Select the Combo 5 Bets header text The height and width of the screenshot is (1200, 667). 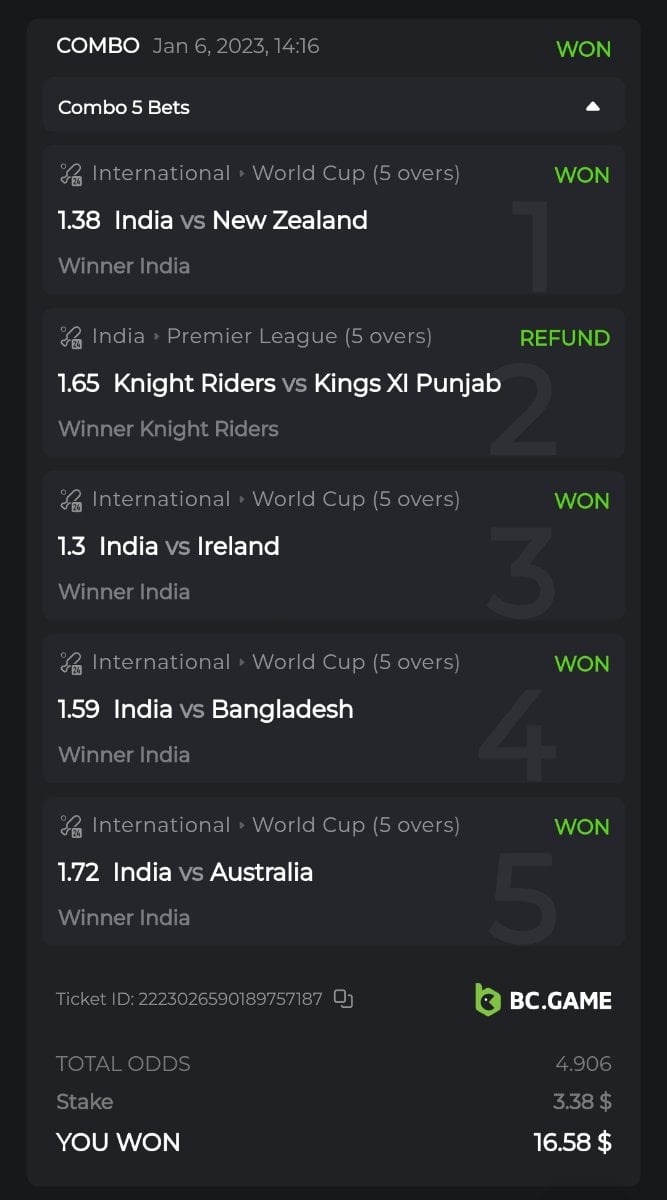pyautogui.click(x=124, y=107)
